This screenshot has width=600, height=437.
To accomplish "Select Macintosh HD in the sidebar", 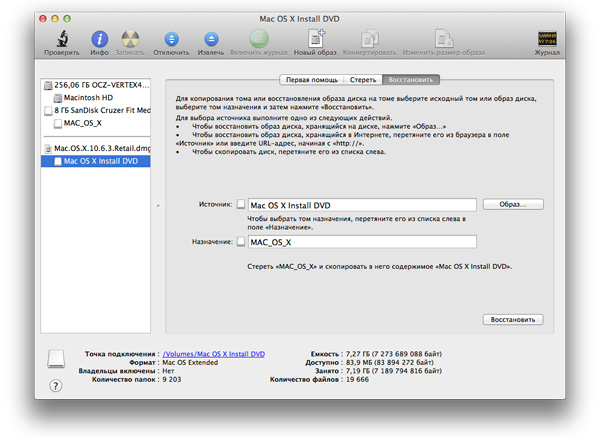I will point(89,98).
